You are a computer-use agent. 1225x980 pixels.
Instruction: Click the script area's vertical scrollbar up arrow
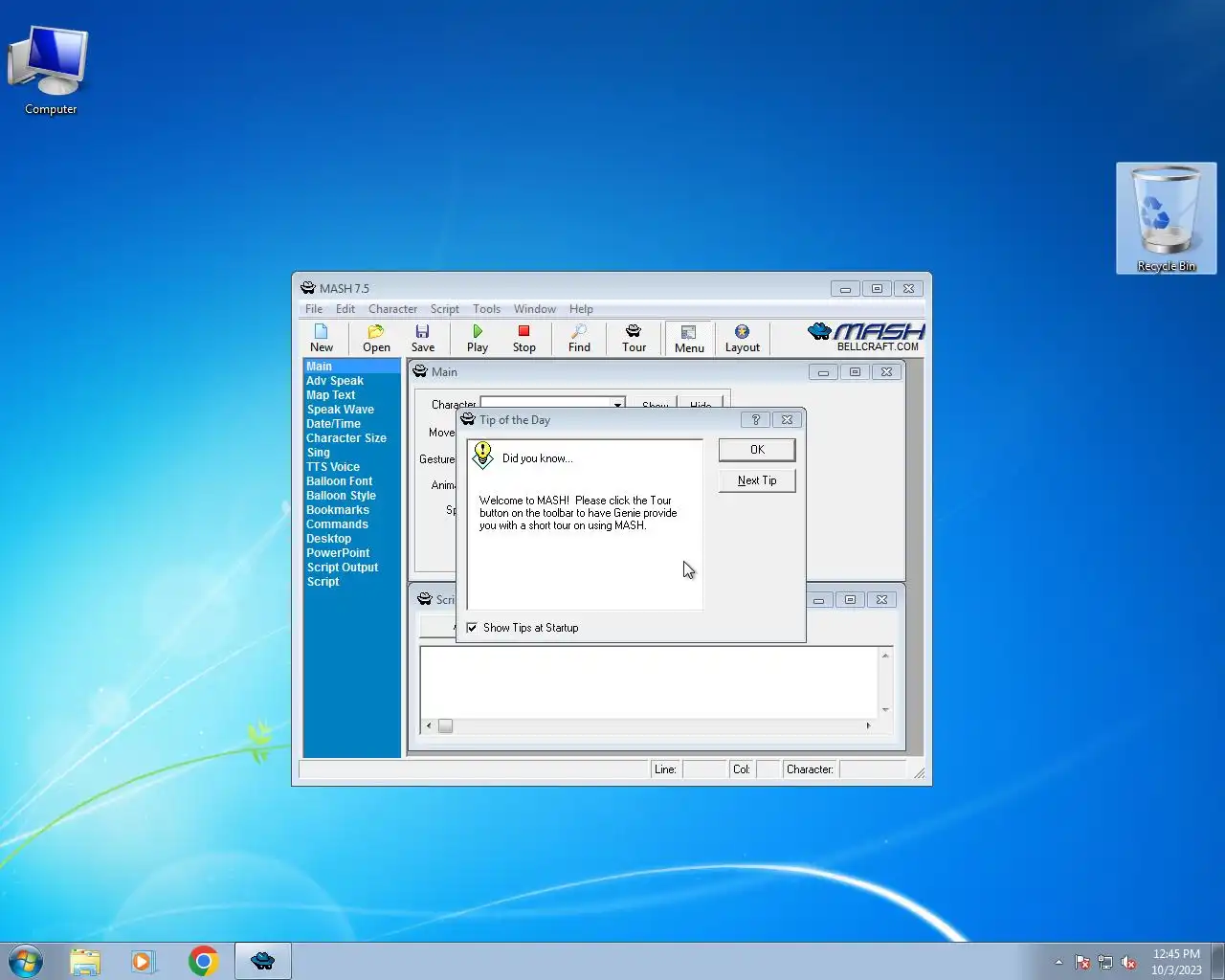[885, 656]
